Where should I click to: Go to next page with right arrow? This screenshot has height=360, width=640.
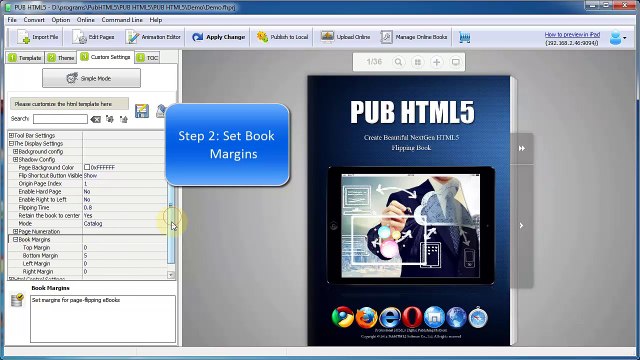(x=522, y=225)
